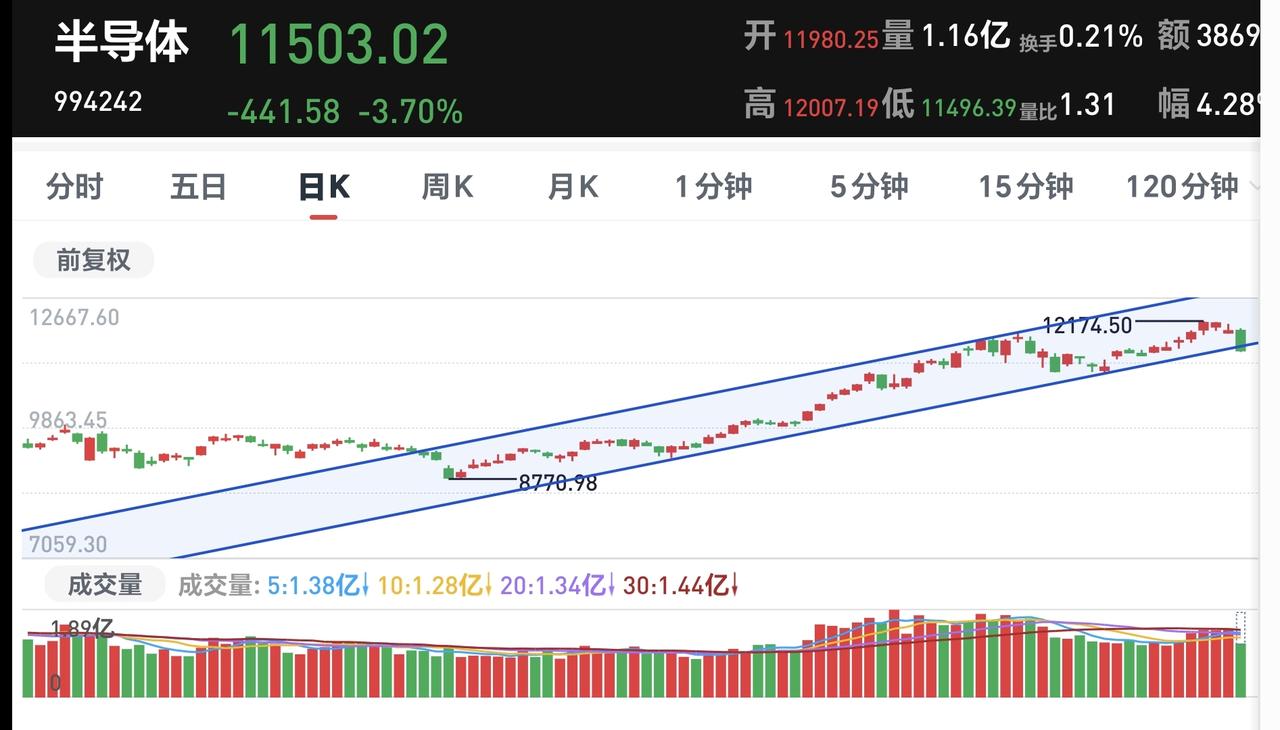Click the volume value 1.16亿
1280x730 pixels.
tap(965, 37)
